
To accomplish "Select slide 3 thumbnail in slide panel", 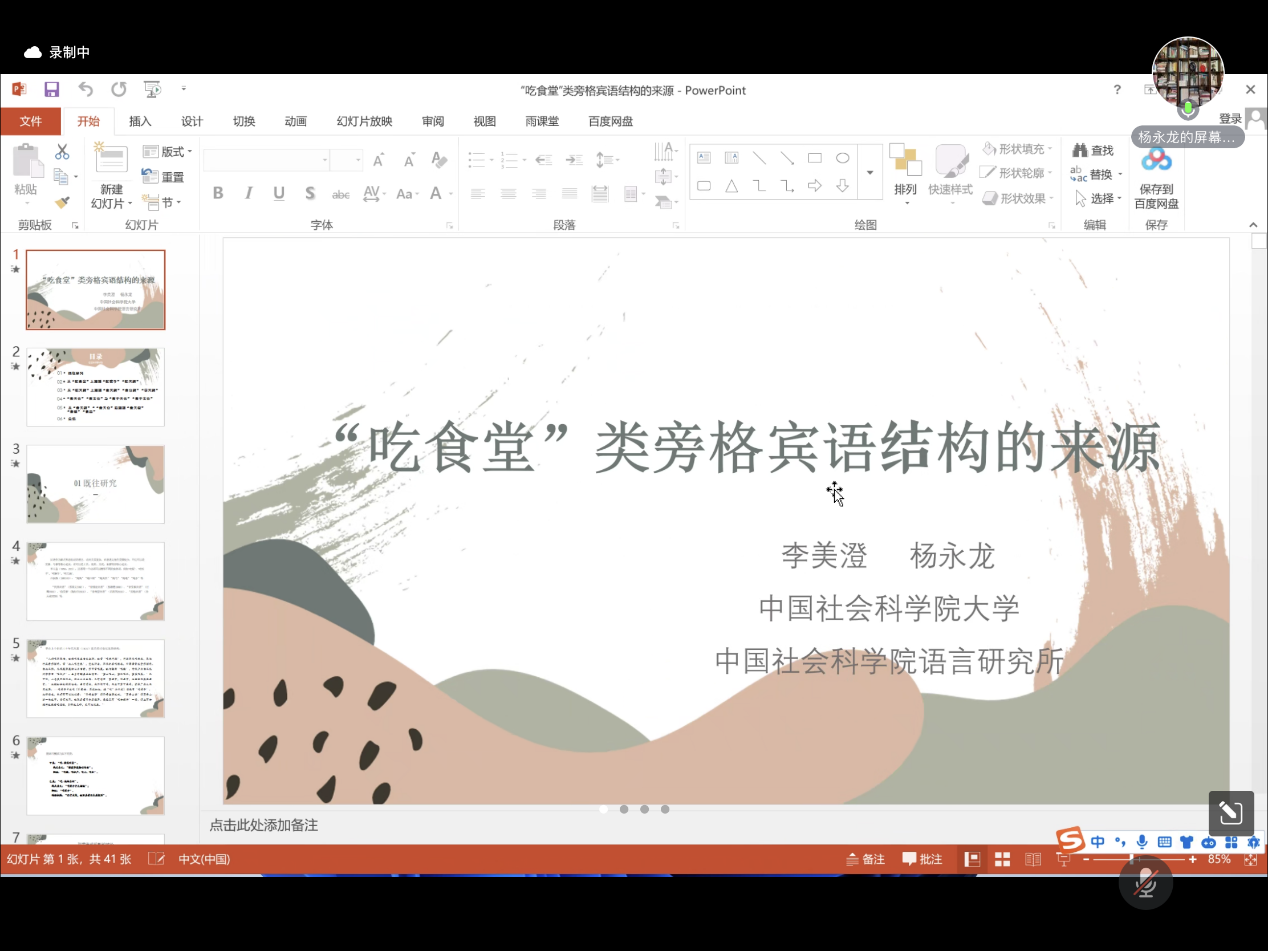I will click(96, 485).
